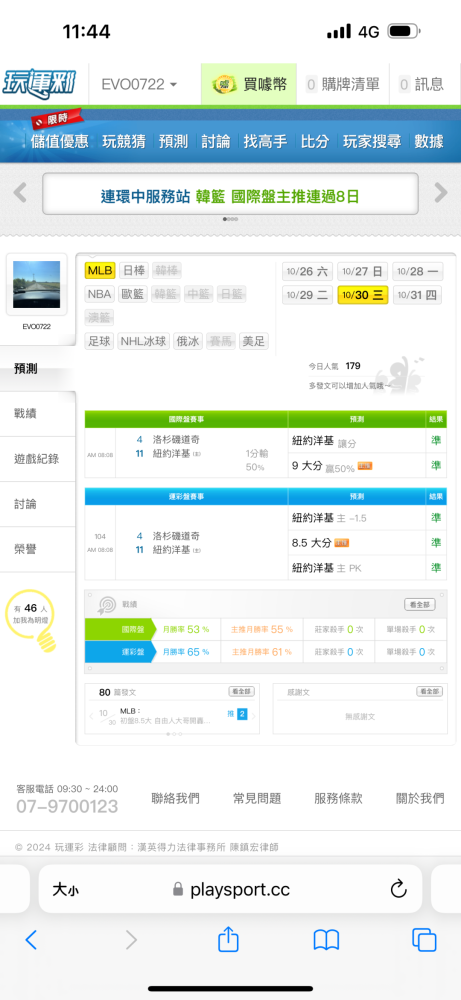The width and height of the screenshot is (461, 1000).
Task: Click 主推月勝率 61% value
Action: (262, 652)
